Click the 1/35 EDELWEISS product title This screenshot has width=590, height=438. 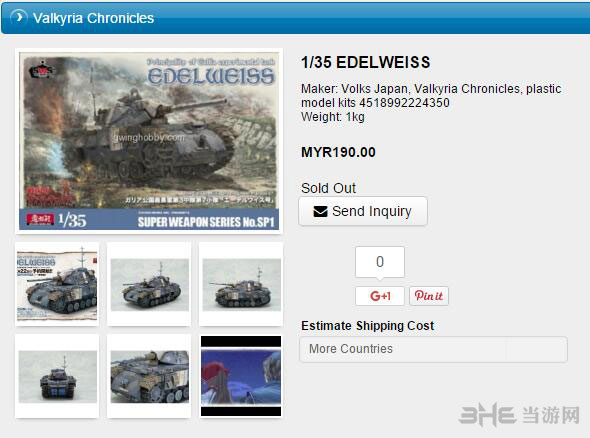[x=365, y=62]
